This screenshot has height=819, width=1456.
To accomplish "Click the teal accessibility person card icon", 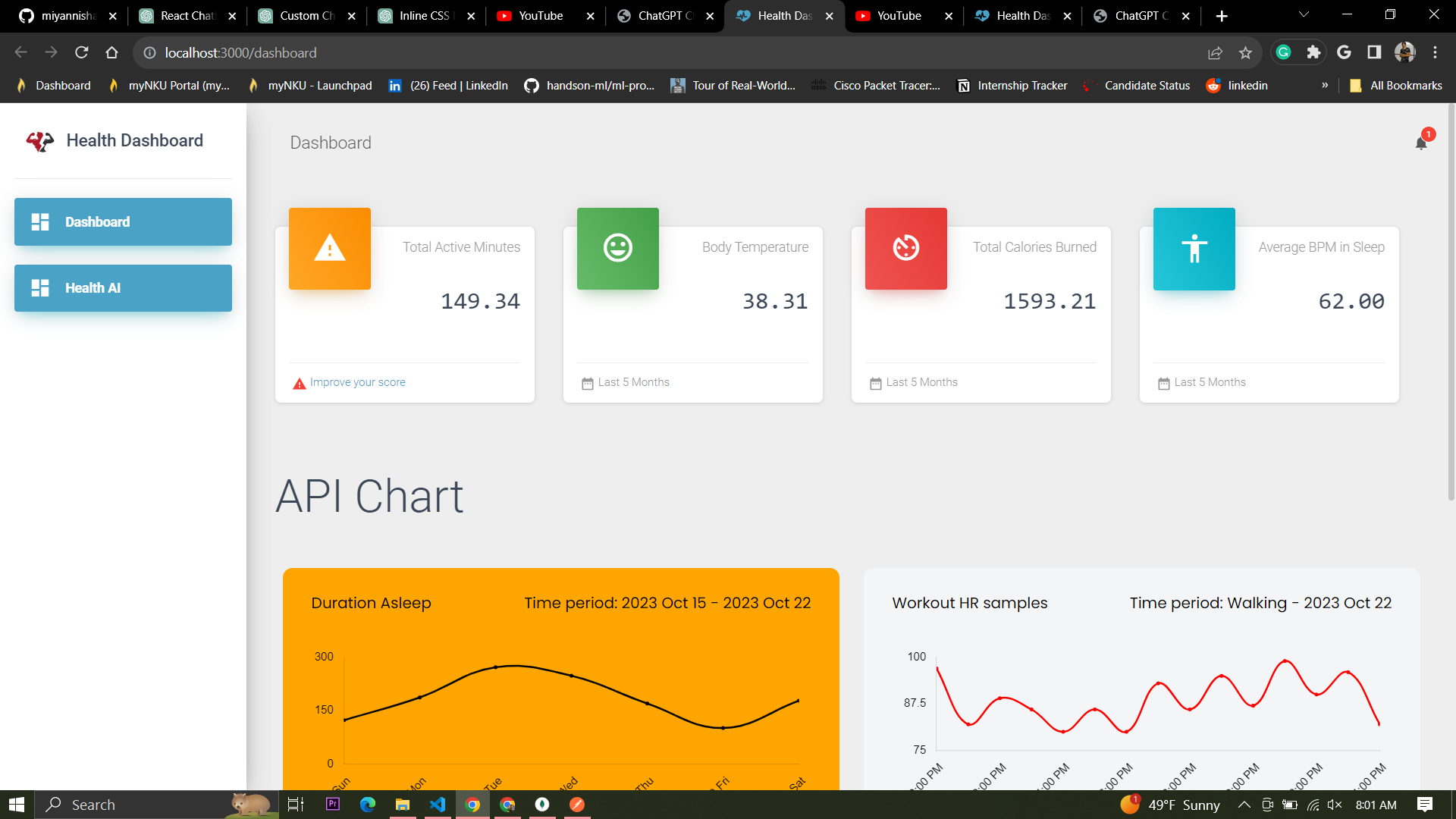I will point(1194,249).
